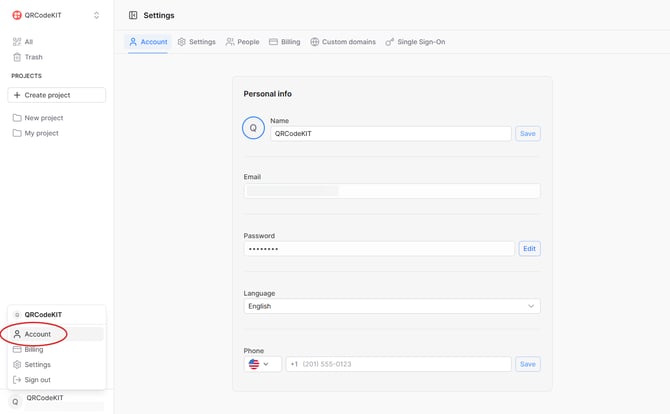Click the Create project button

[56, 95]
